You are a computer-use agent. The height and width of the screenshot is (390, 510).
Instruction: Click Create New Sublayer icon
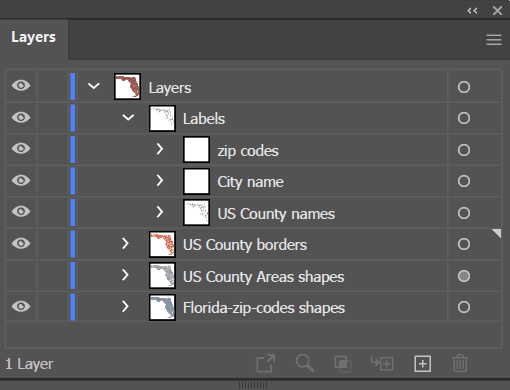[x=382, y=363]
